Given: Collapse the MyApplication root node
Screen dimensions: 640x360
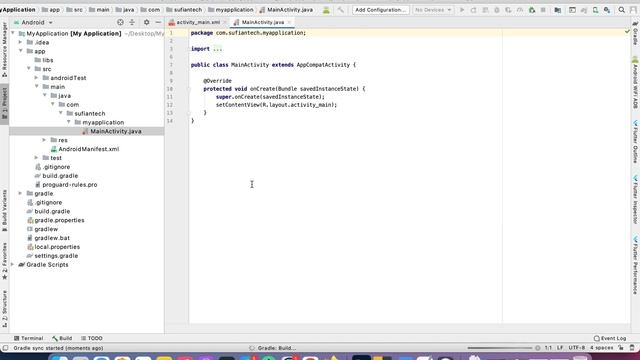Looking at the screenshot, I should [x=13, y=33].
